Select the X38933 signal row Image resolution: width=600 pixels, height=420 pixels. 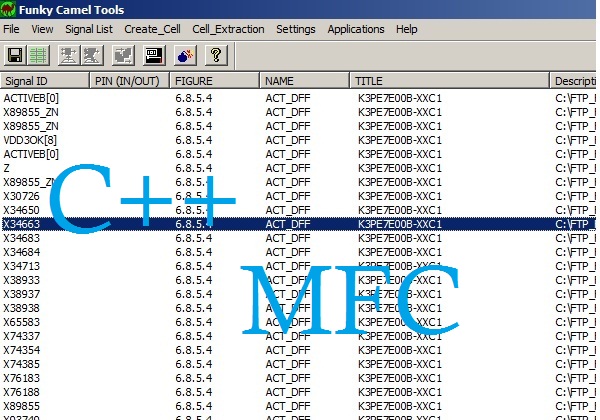pyautogui.click(x=298, y=280)
